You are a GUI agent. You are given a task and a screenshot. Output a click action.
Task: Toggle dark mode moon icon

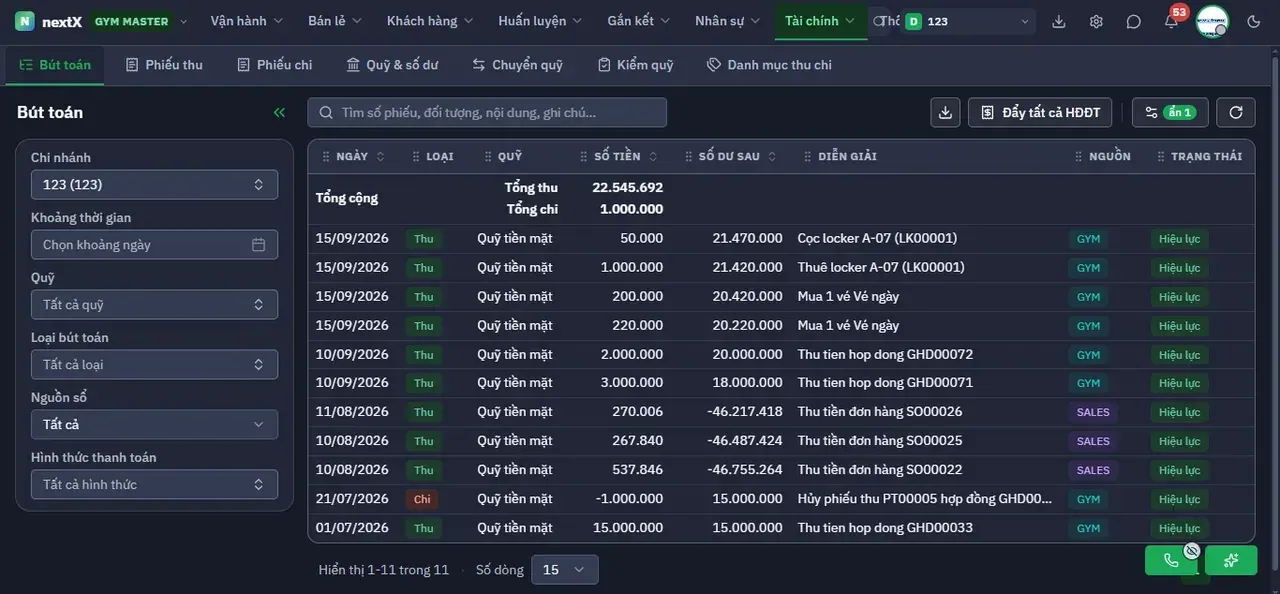tap(1254, 21)
